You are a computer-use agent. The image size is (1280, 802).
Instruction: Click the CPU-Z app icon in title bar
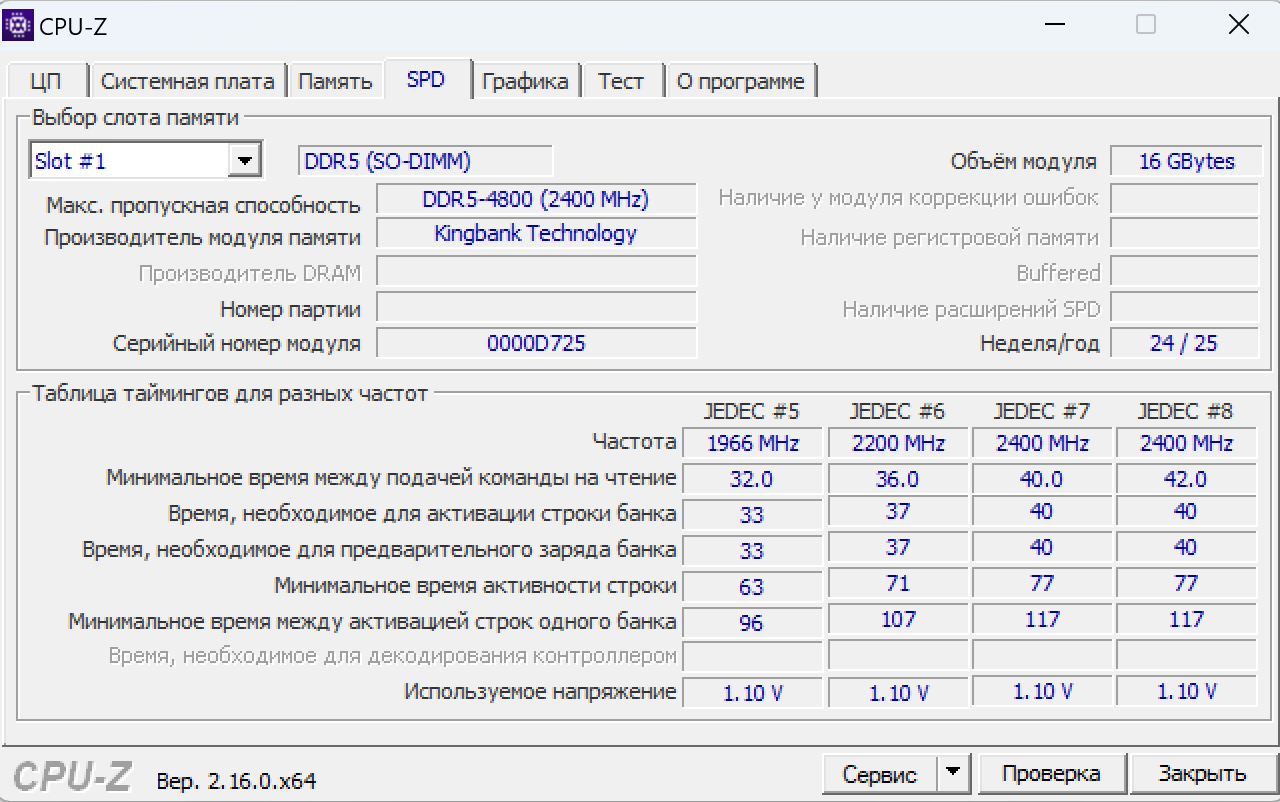(x=18, y=24)
